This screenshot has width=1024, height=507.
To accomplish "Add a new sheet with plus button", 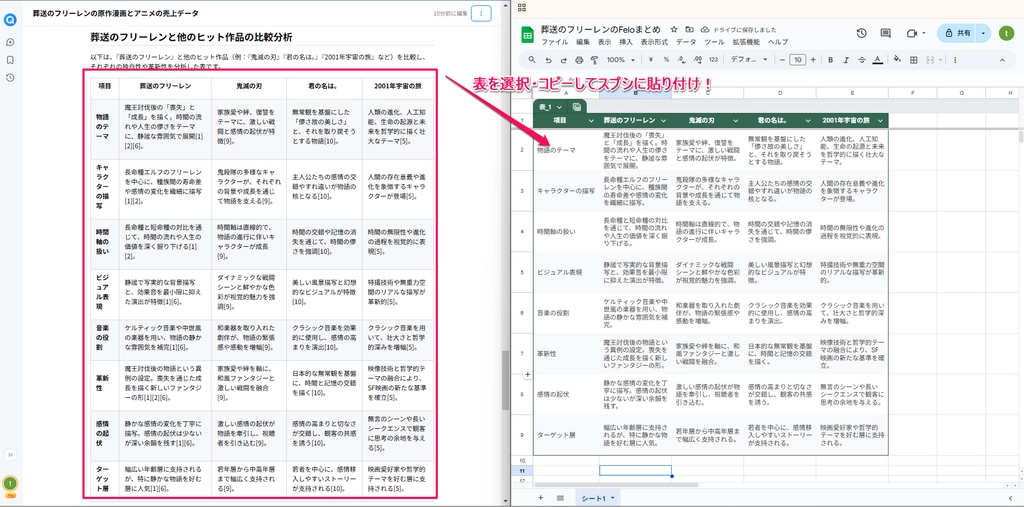I will click(x=540, y=498).
